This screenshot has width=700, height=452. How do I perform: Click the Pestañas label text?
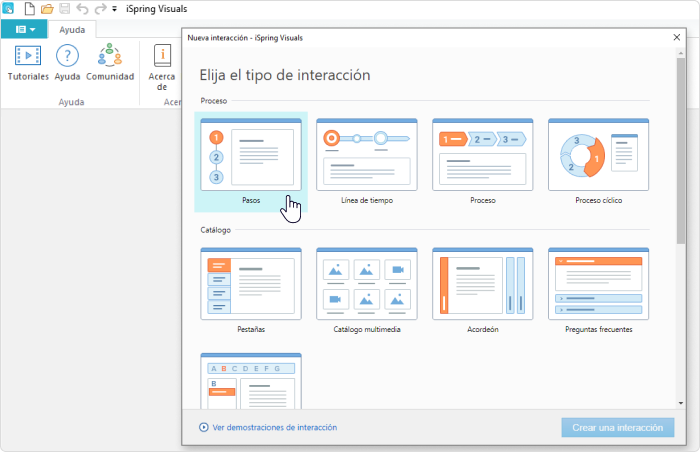(251, 330)
